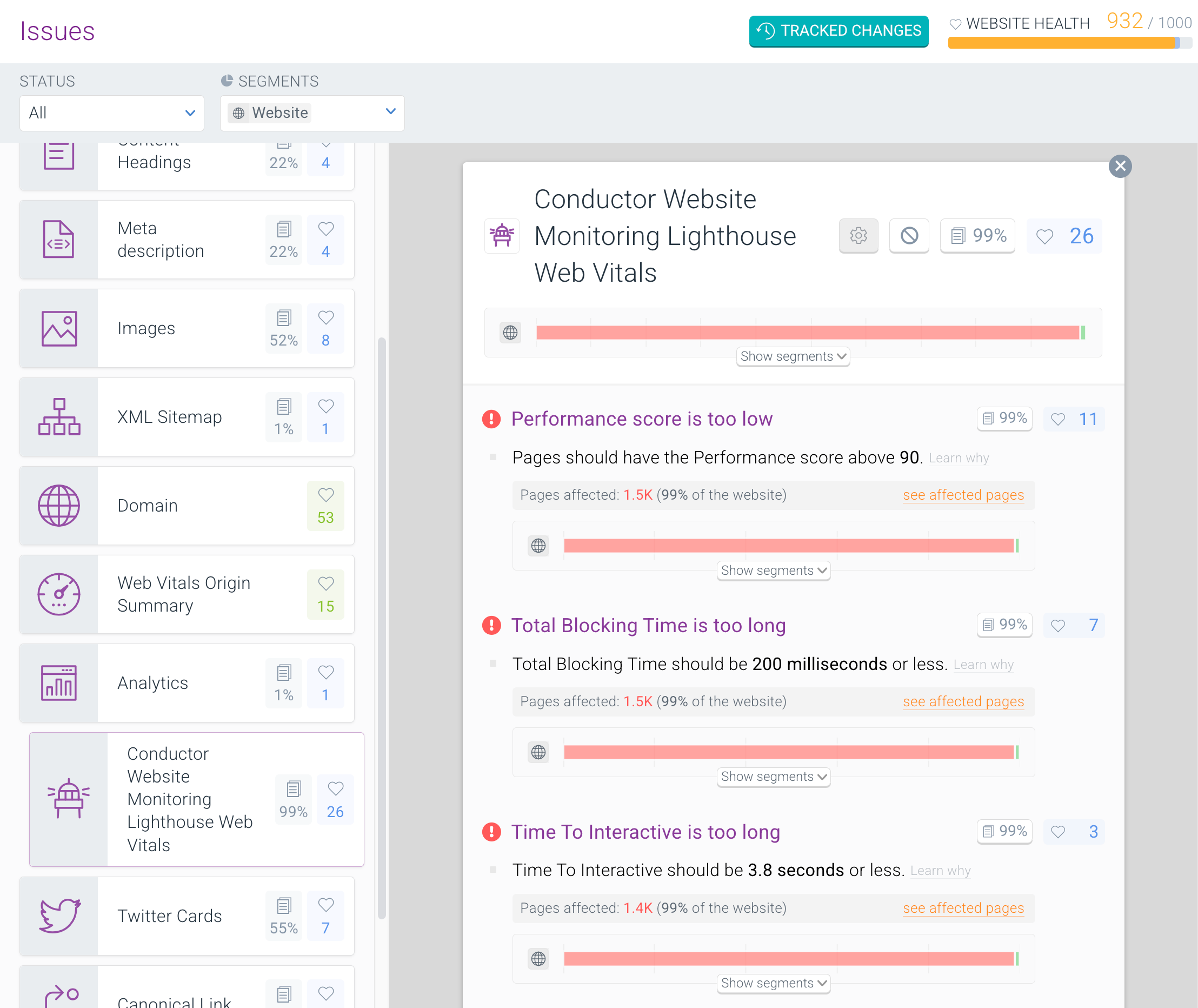Click the lighthouse icon in the sidebar card
This screenshot has height=1008, width=1198.
pos(69,799)
